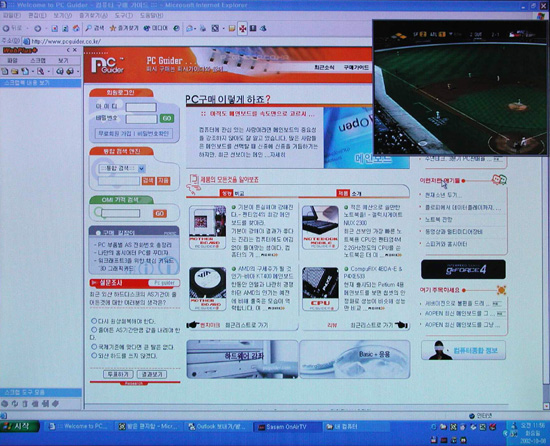Click the OMI price search input field
The height and width of the screenshot is (446, 550).
[x=121, y=213]
